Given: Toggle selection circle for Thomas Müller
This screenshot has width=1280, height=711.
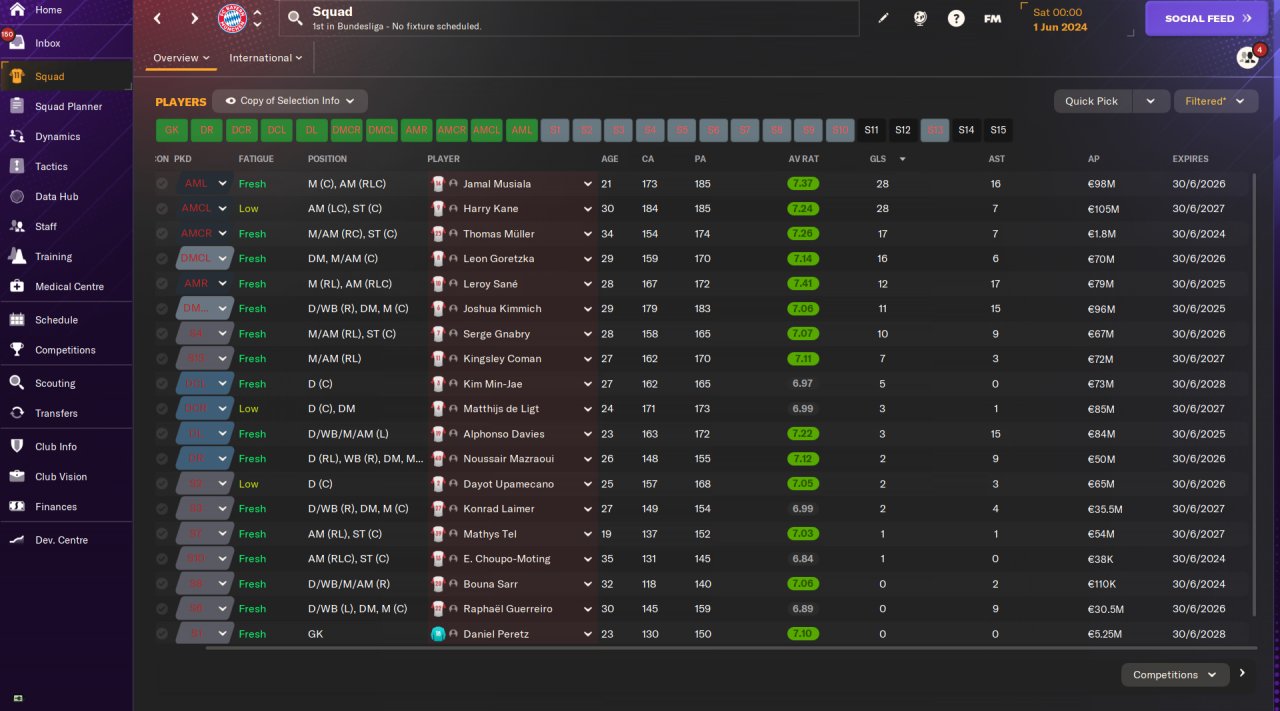Looking at the screenshot, I should click(162, 234).
